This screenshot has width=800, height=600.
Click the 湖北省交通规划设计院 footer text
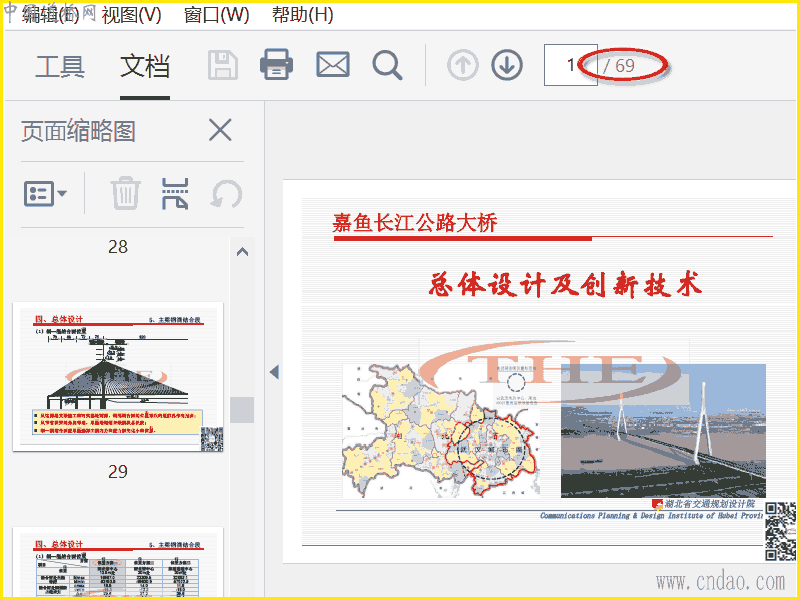coord(709,504)
